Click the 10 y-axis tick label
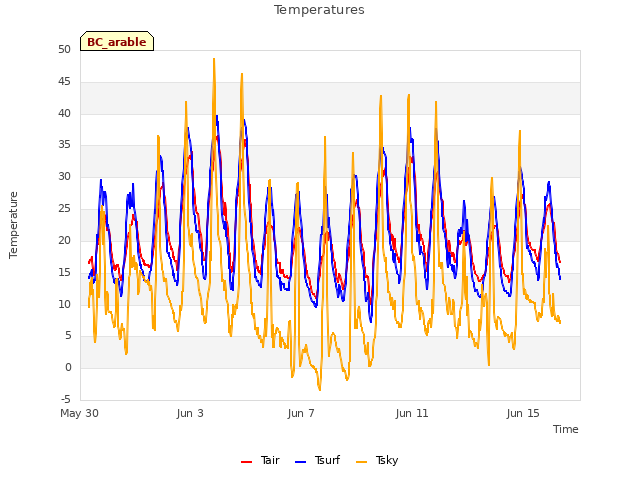The height and width of the screenshot is (480, 640). point(64,304)
